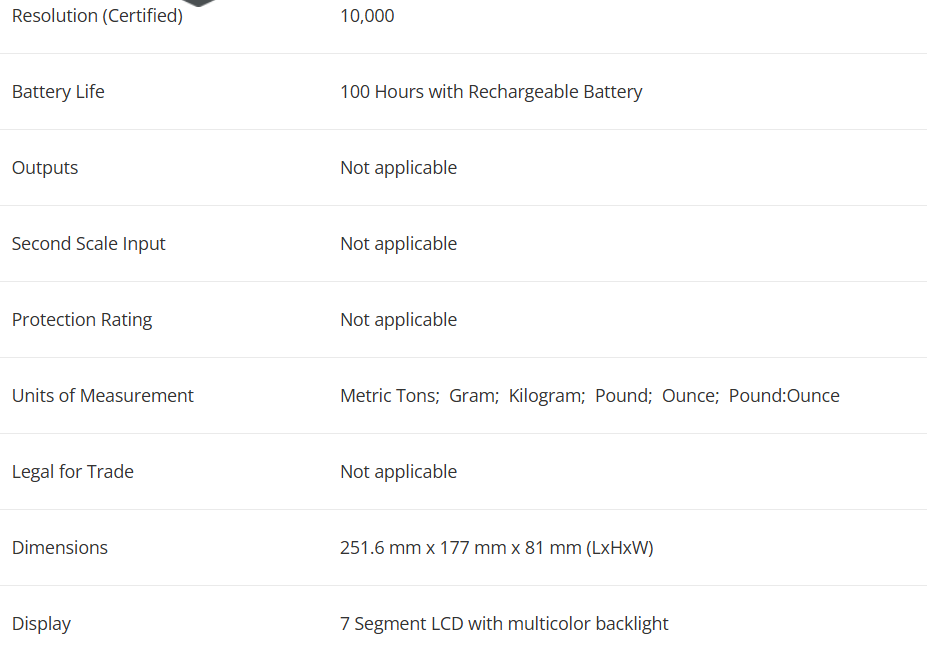Select the Outputs row label
The image size is (927, 661).
pos(45,168)
